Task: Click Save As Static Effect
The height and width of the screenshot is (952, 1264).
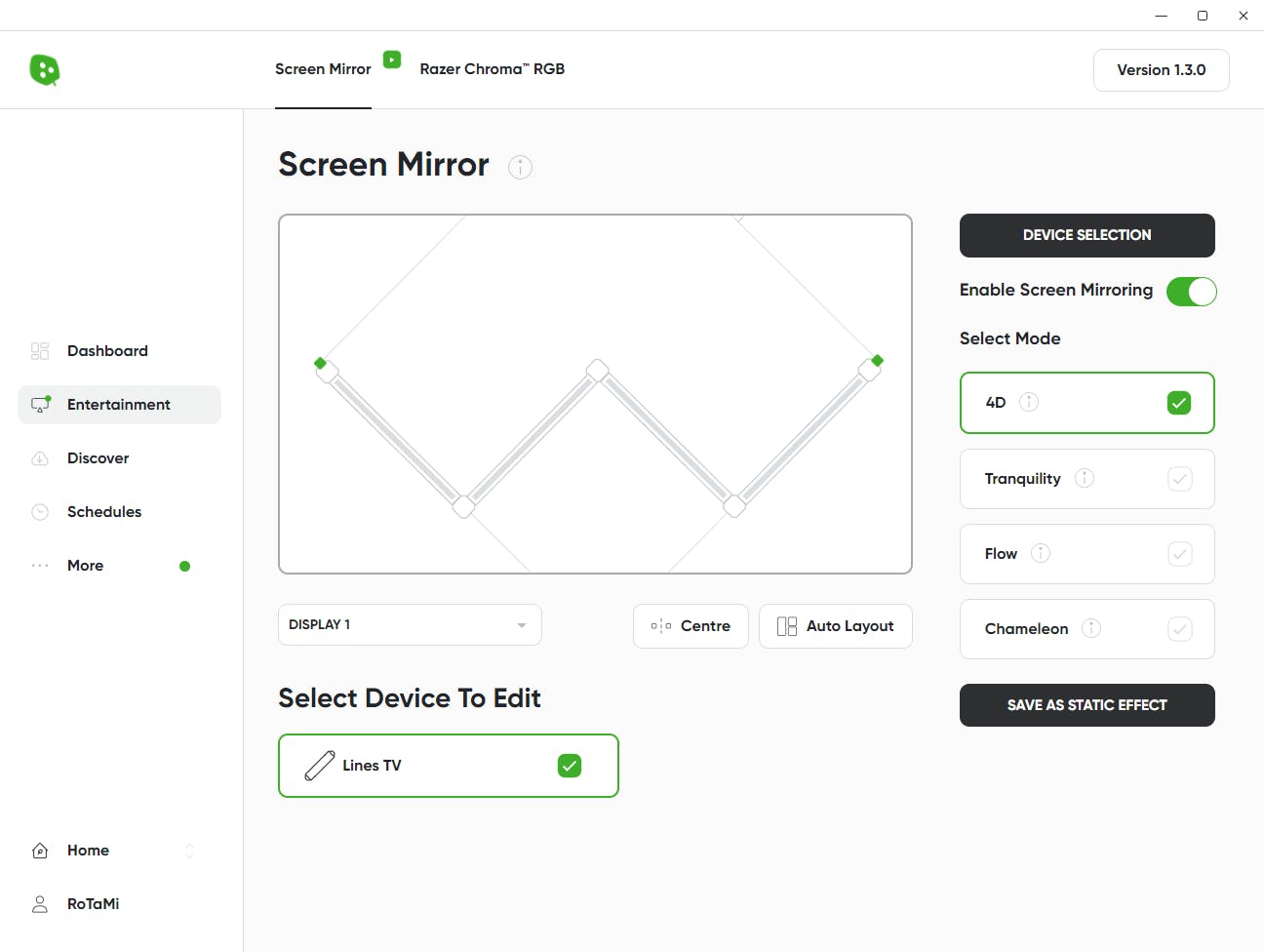Action: [1086, 704]
